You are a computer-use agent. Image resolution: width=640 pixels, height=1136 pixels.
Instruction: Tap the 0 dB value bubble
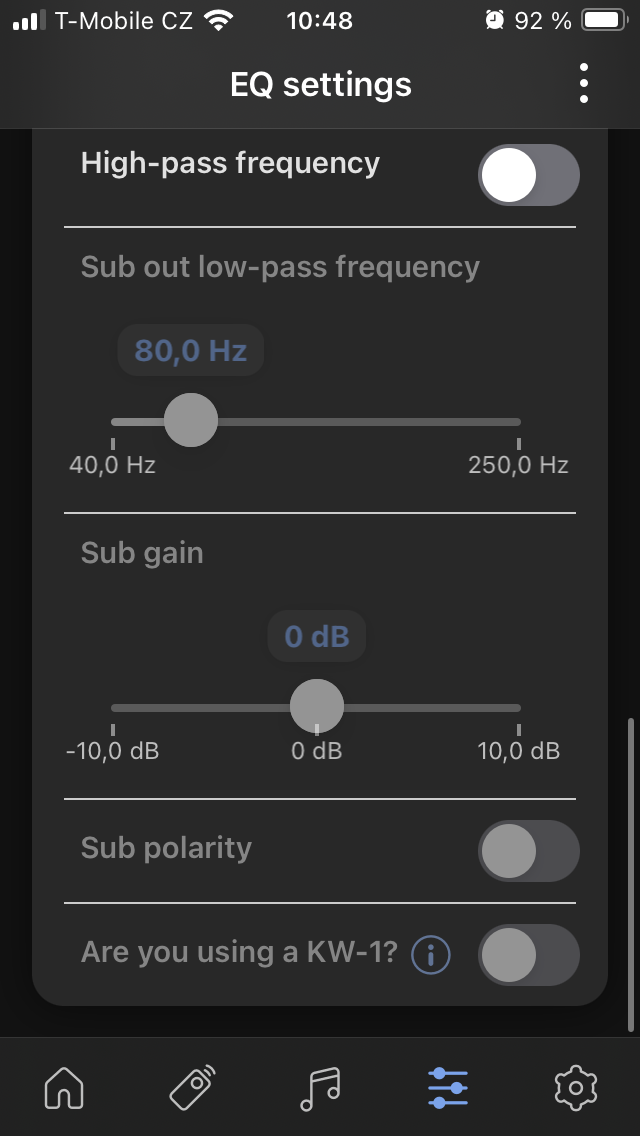click(x=317, y=637)
